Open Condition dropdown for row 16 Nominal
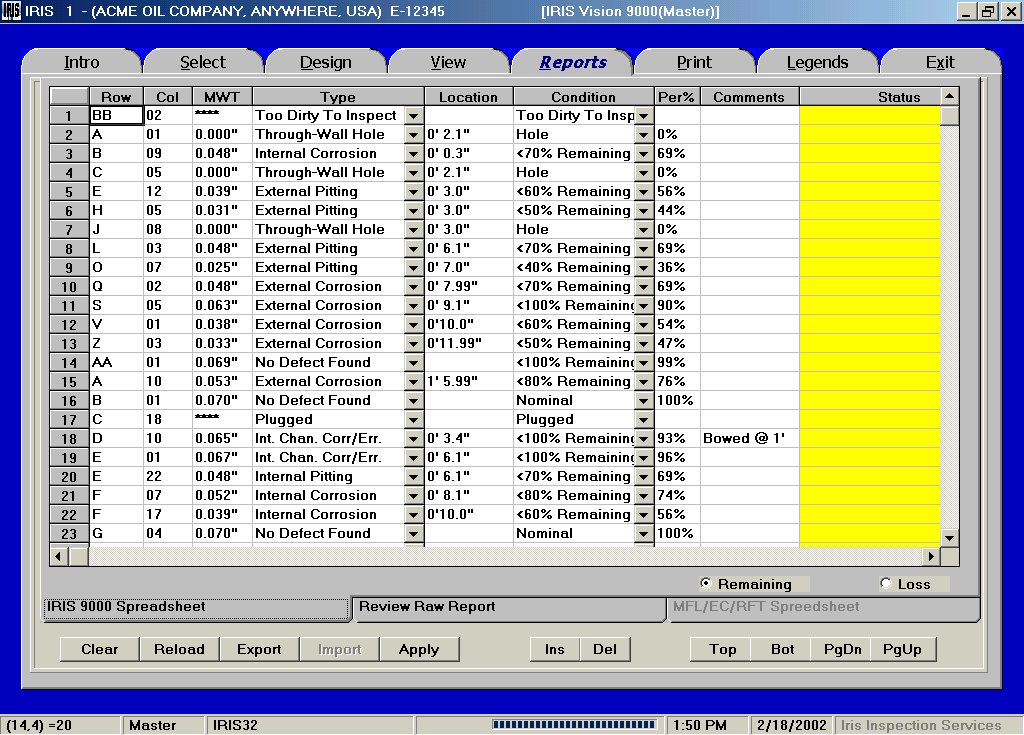The height and width of the screenshot is (735, 1024). (x=643, y=401)
